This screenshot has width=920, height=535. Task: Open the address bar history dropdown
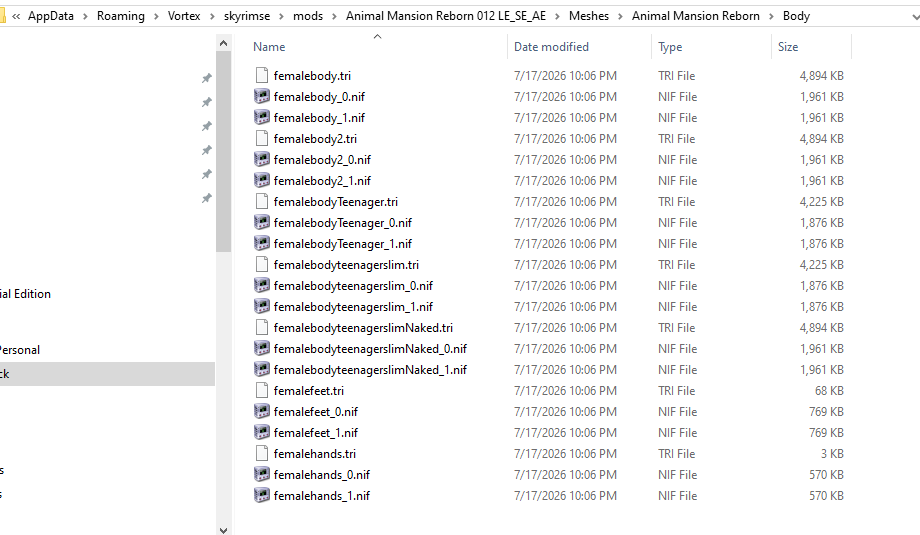915,18
